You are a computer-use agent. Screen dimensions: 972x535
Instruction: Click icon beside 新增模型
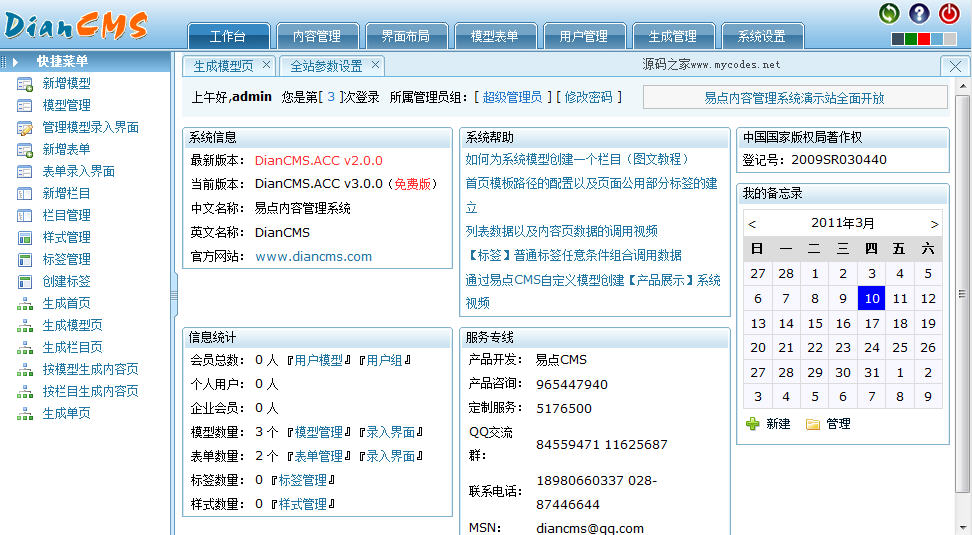click(x=25, y=84)
